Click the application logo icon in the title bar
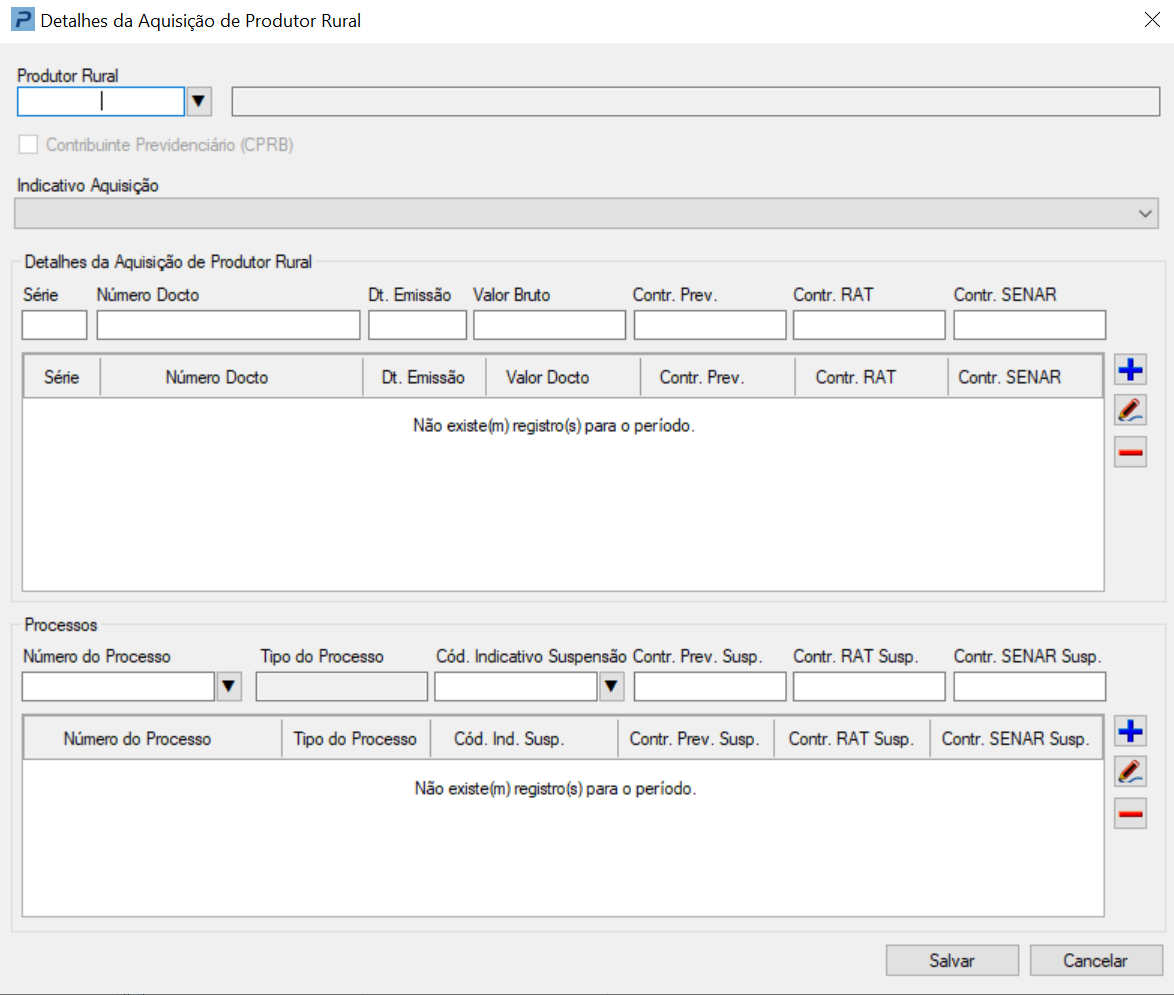This screenshot has width=1174, height=995. (21, 20)
